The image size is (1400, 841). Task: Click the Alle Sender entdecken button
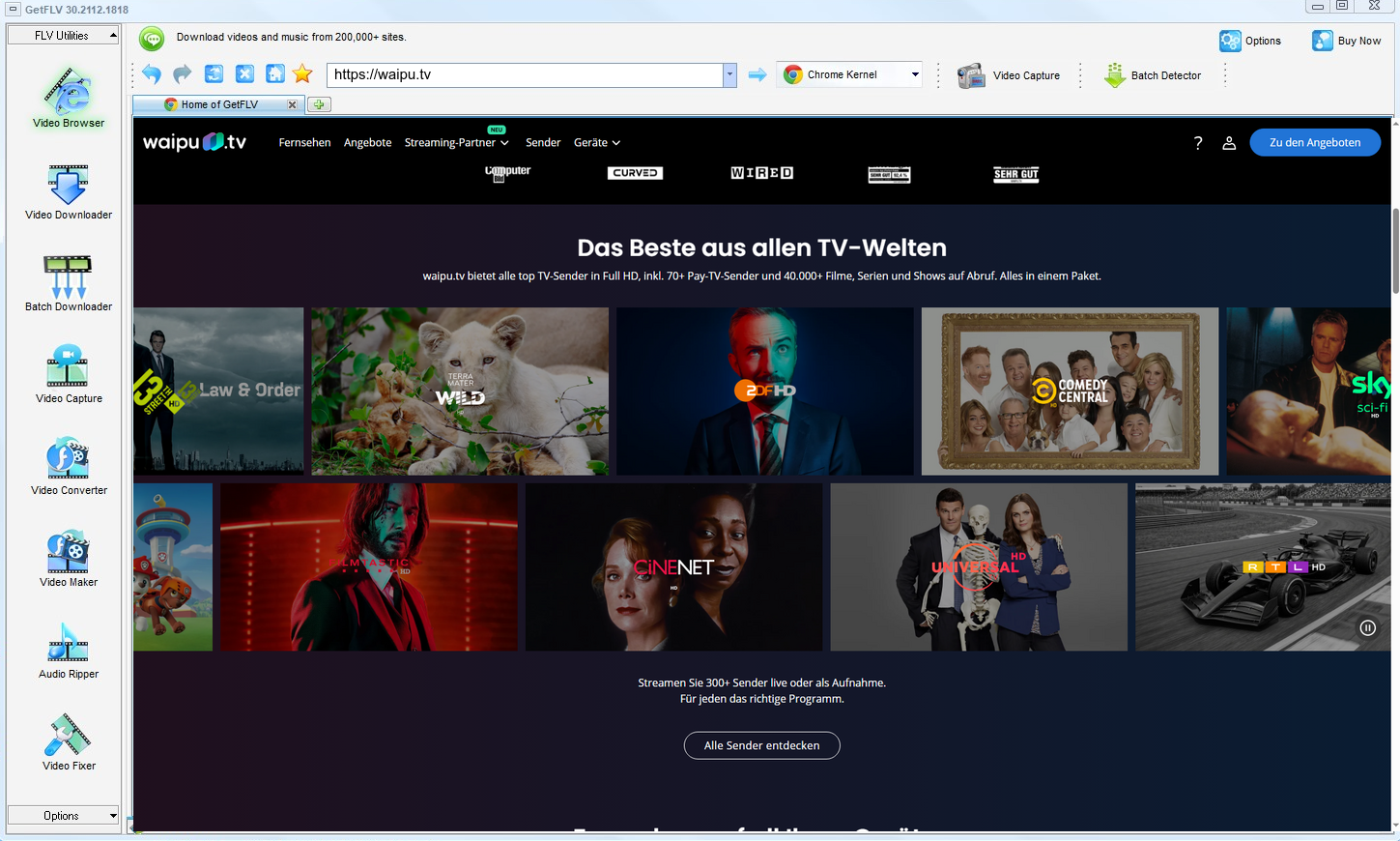(761, 745)
